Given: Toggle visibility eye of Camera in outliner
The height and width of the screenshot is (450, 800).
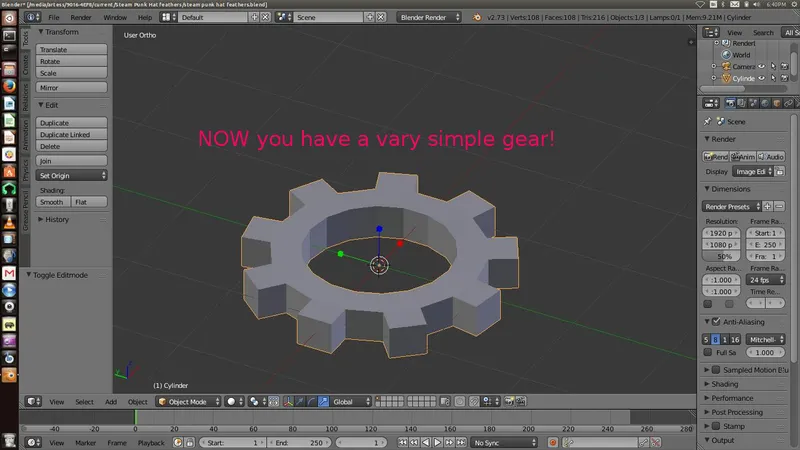Looking at the screenshot, I should tap(761, 67).
